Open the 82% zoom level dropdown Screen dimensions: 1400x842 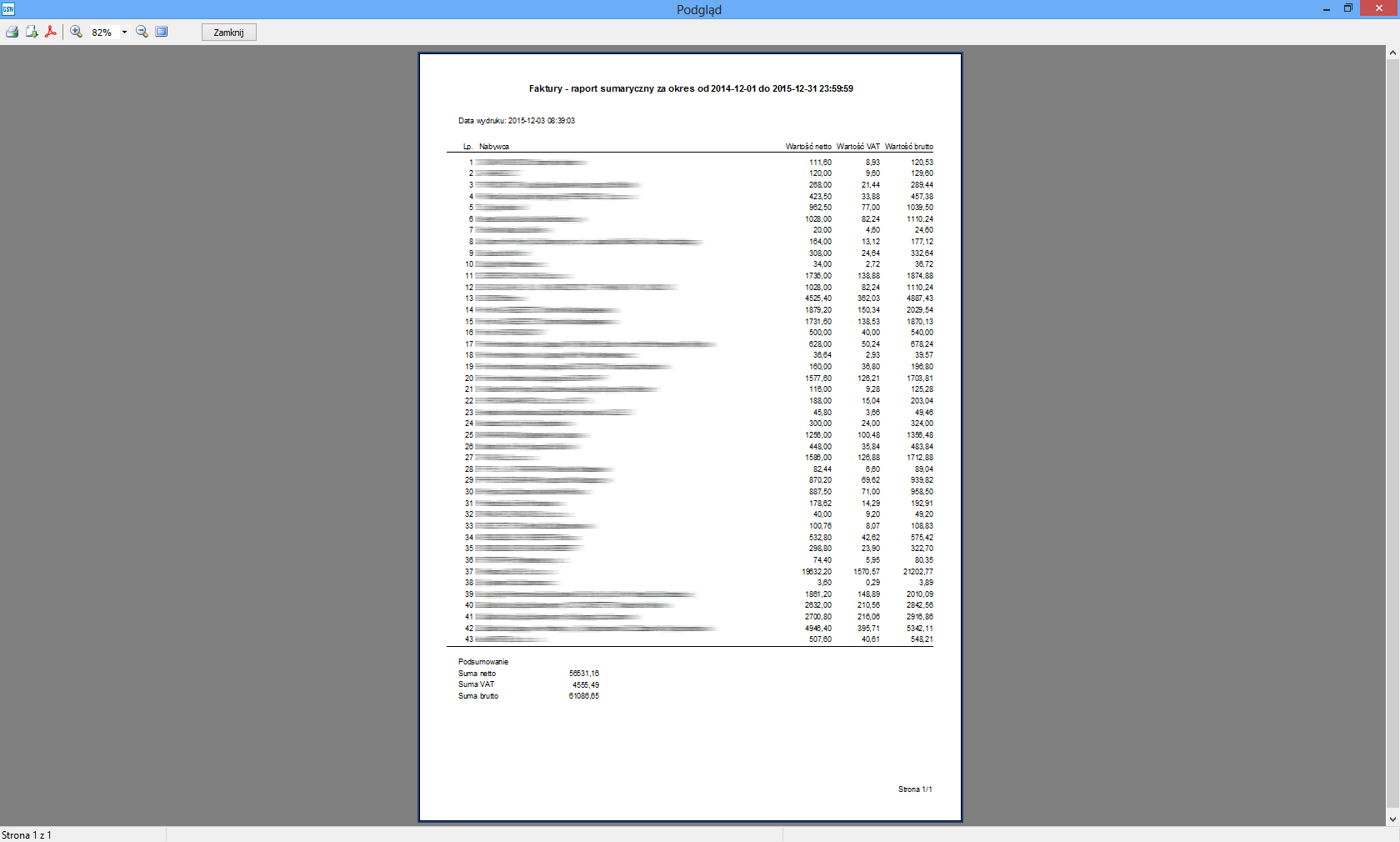click(124, 33)
